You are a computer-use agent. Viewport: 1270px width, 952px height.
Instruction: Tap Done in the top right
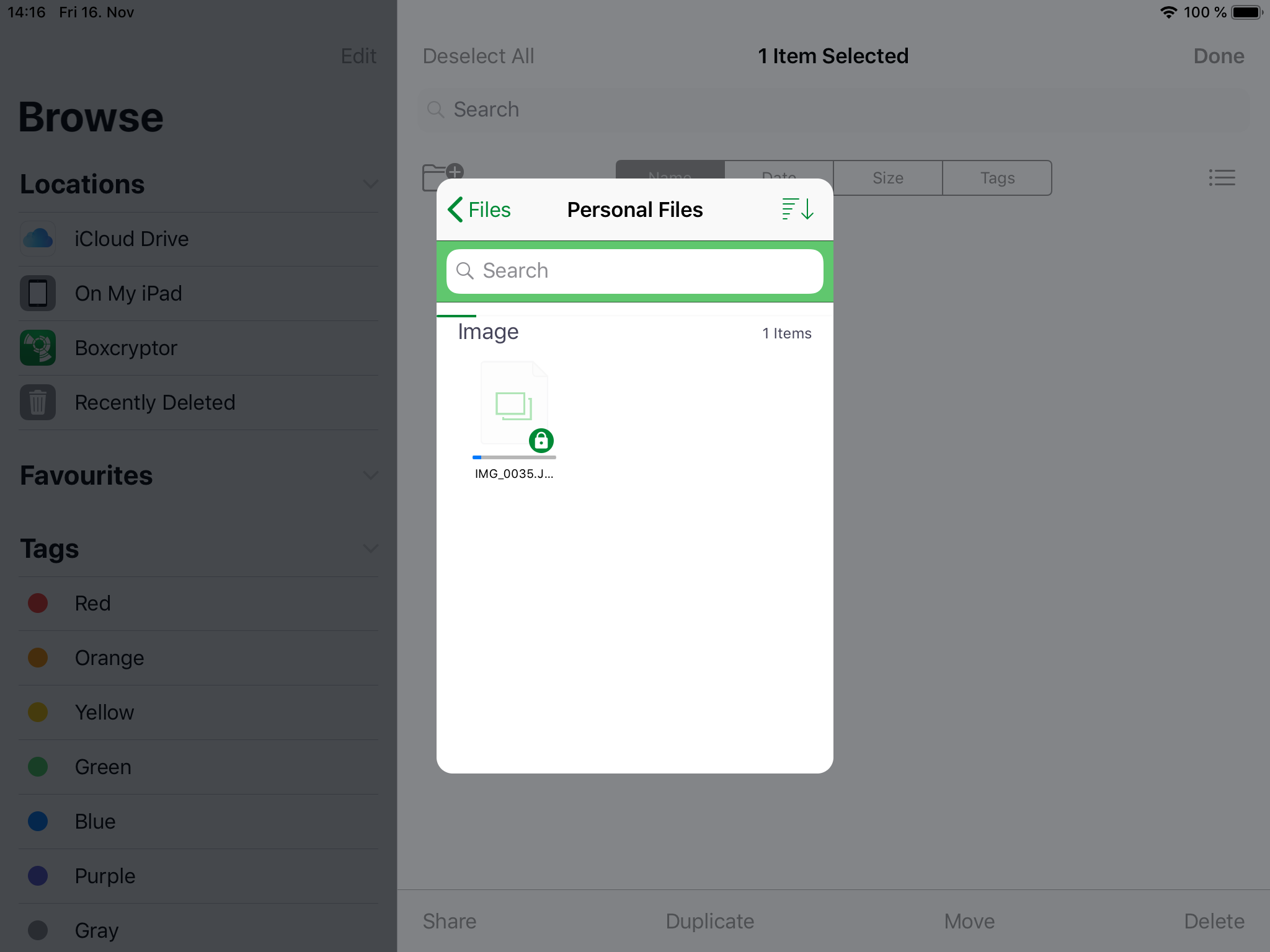[1219, 56]
